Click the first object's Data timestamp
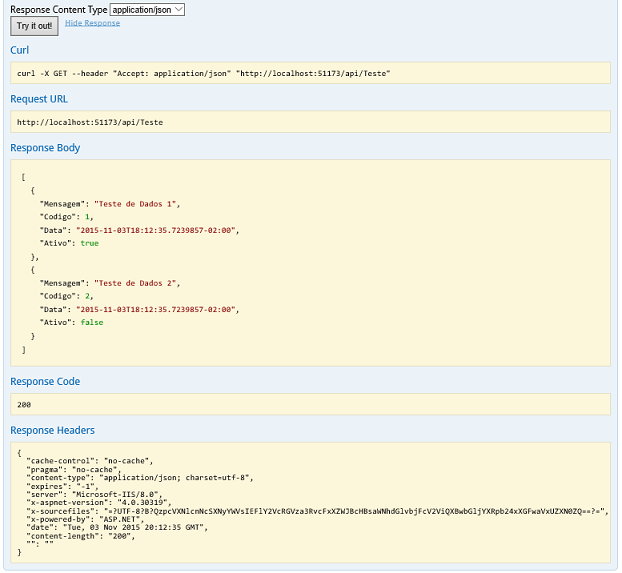The image size is (622, 573). tap(158, 230)
